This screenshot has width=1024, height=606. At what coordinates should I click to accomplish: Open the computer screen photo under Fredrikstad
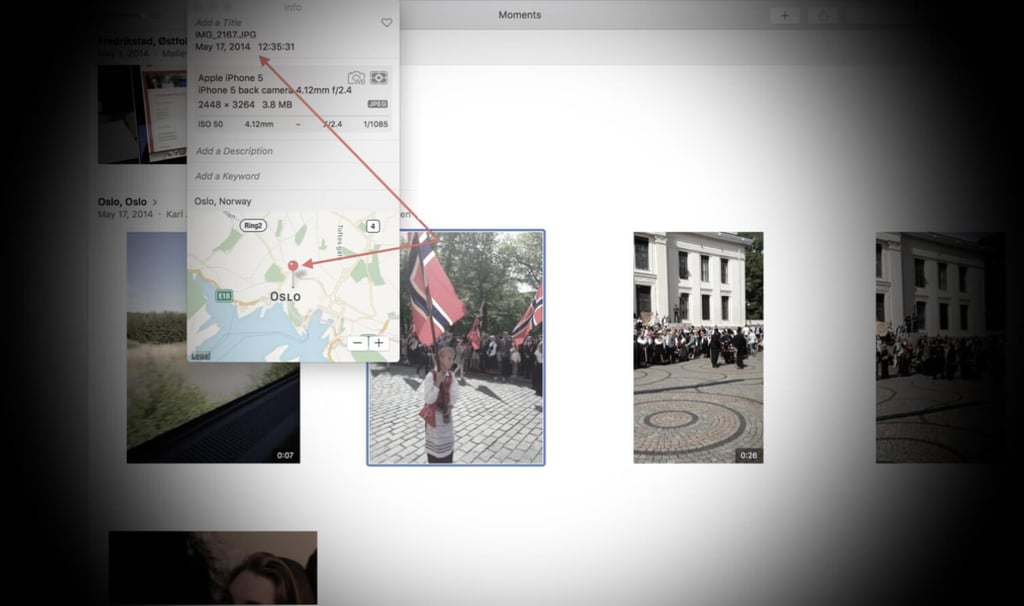[x=142, y=114]
